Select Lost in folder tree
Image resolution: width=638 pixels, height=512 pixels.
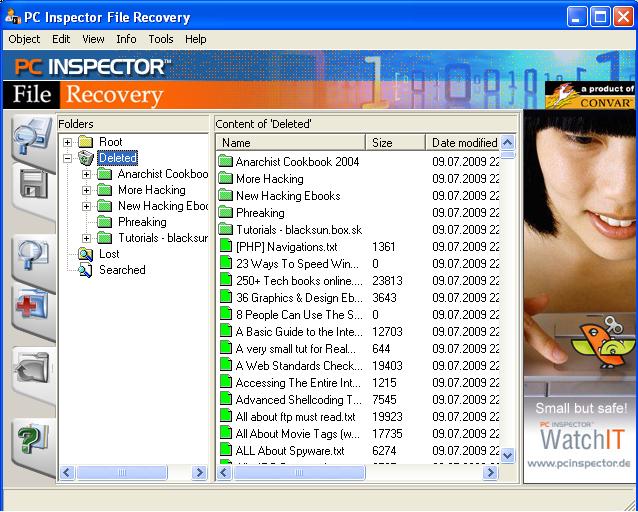click(109, 254)
